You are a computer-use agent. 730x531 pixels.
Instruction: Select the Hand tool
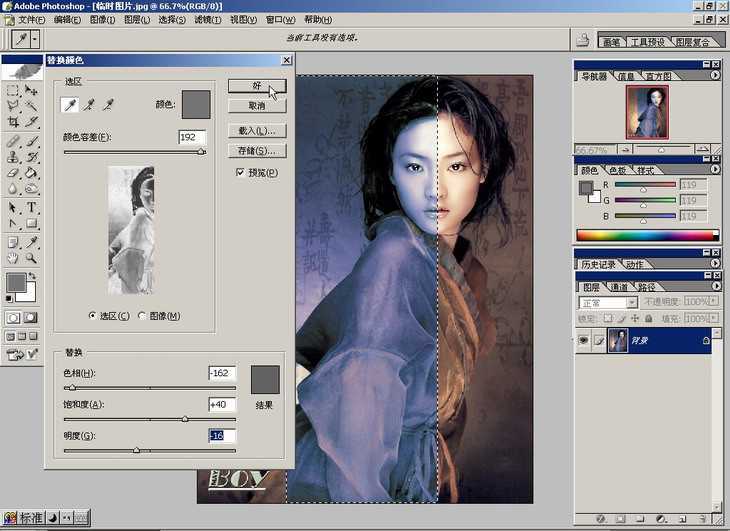13,258
